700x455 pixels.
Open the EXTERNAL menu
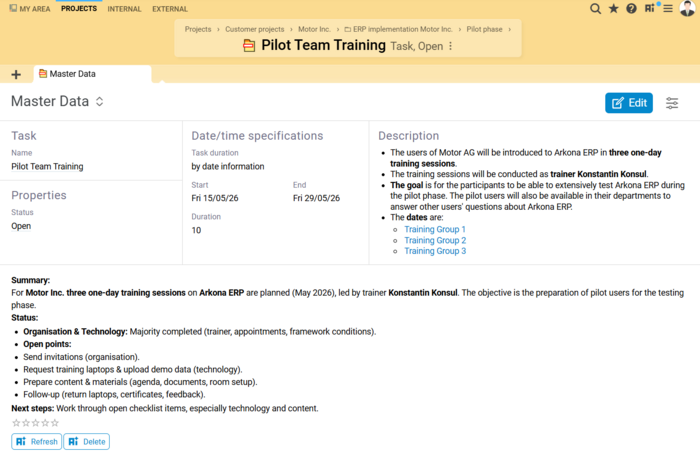point(170,9)
